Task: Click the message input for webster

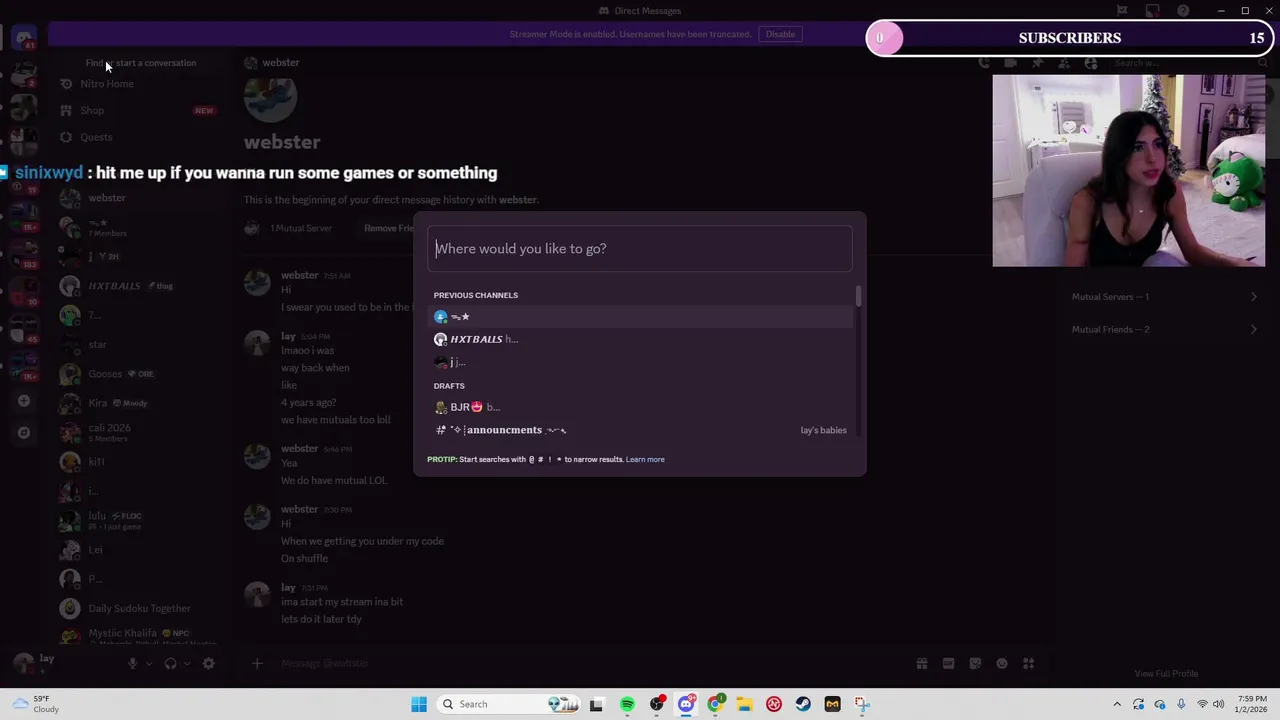Action: pyautogui.click(x=590, y=663)
